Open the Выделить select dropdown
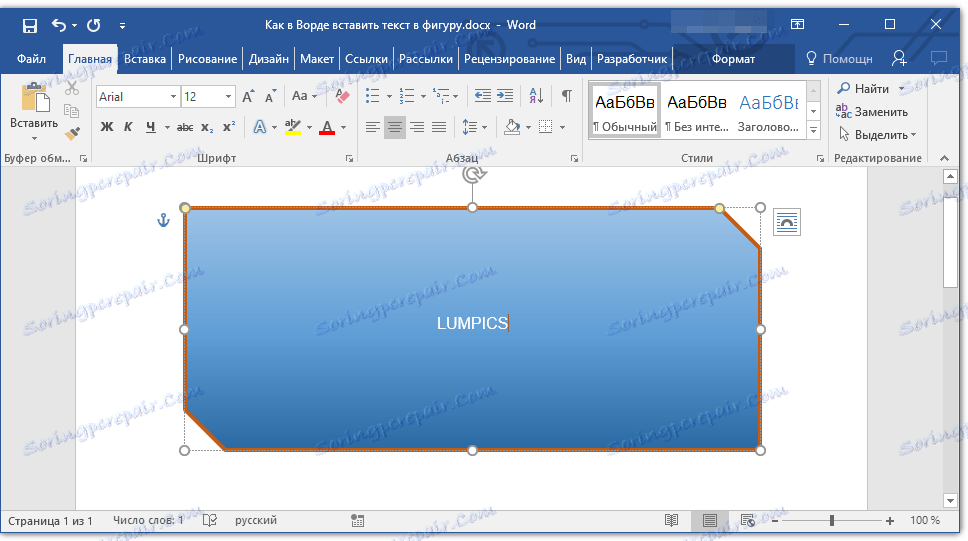The height and width of the screenshot is (541, 968). tap(877, 135)
